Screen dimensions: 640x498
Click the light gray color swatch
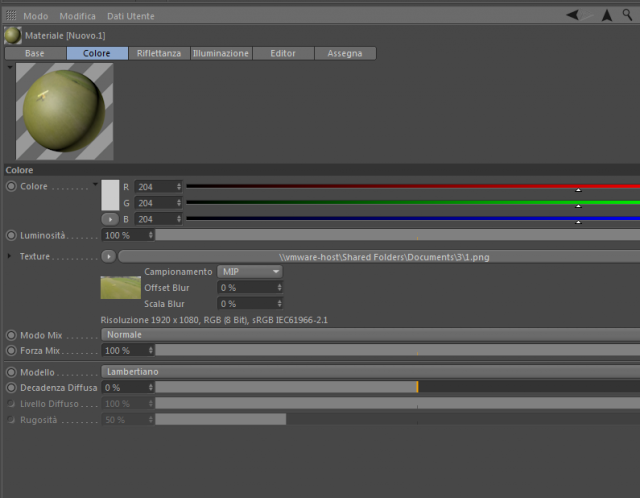tap(110, 195)
